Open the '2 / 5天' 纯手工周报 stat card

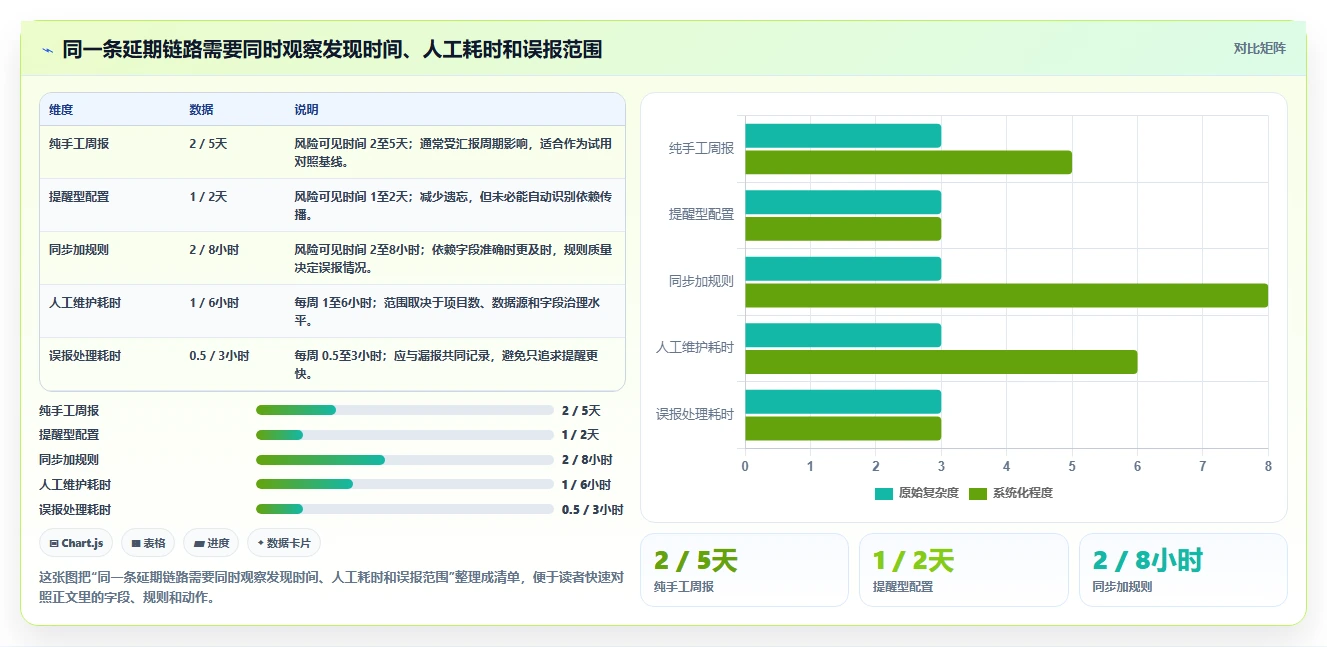coord(744,570)
